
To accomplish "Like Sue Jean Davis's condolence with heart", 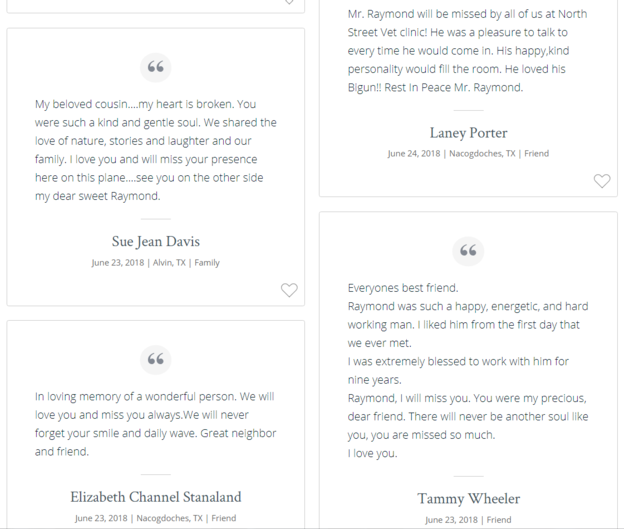I will coord(289,290).
